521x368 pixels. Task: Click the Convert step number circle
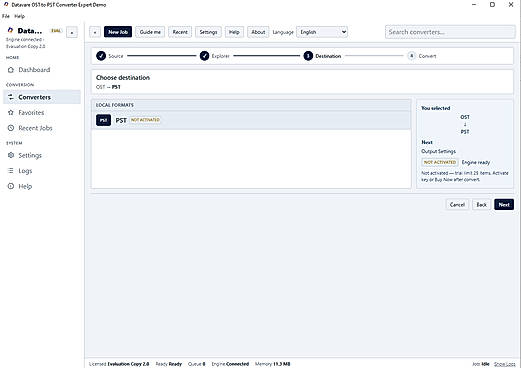411,56
